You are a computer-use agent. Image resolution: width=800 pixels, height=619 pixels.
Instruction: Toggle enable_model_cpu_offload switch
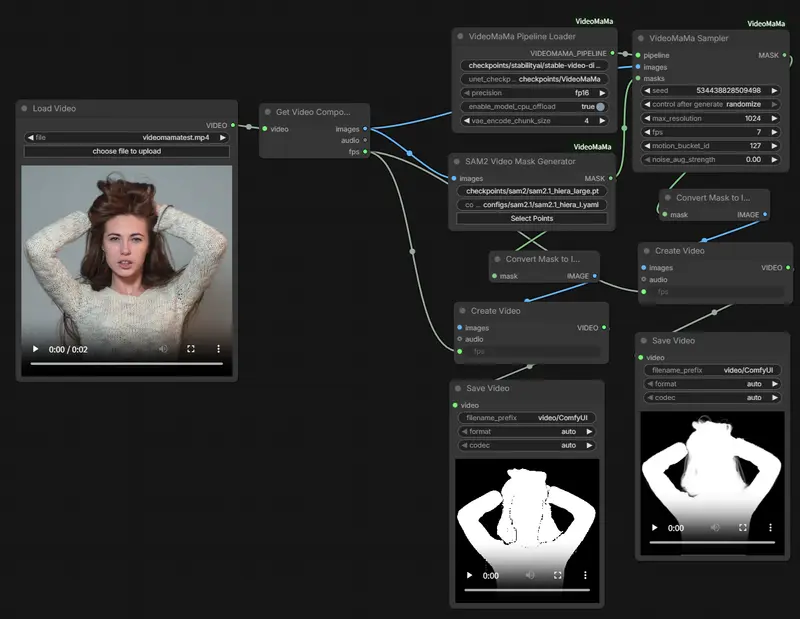pos(599,106)
